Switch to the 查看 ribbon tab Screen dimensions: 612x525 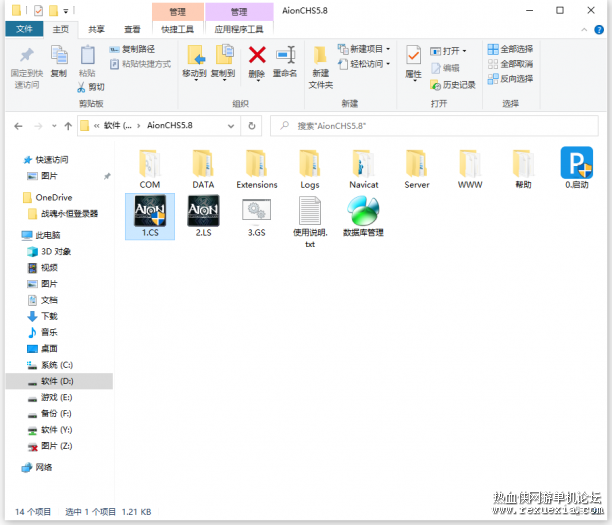pos(132,29)
